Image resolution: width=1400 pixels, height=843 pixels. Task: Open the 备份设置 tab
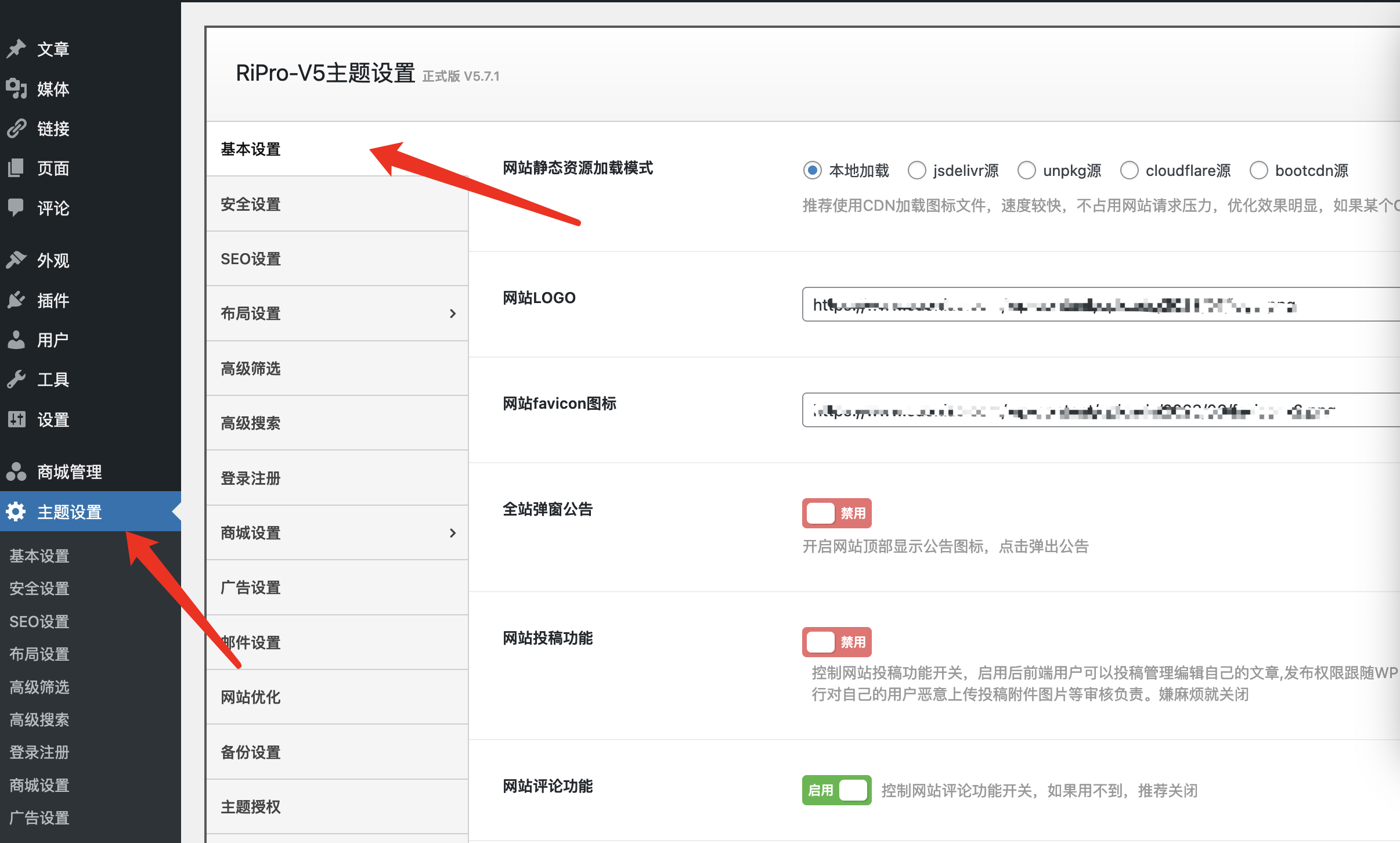[x=337, y=752]
